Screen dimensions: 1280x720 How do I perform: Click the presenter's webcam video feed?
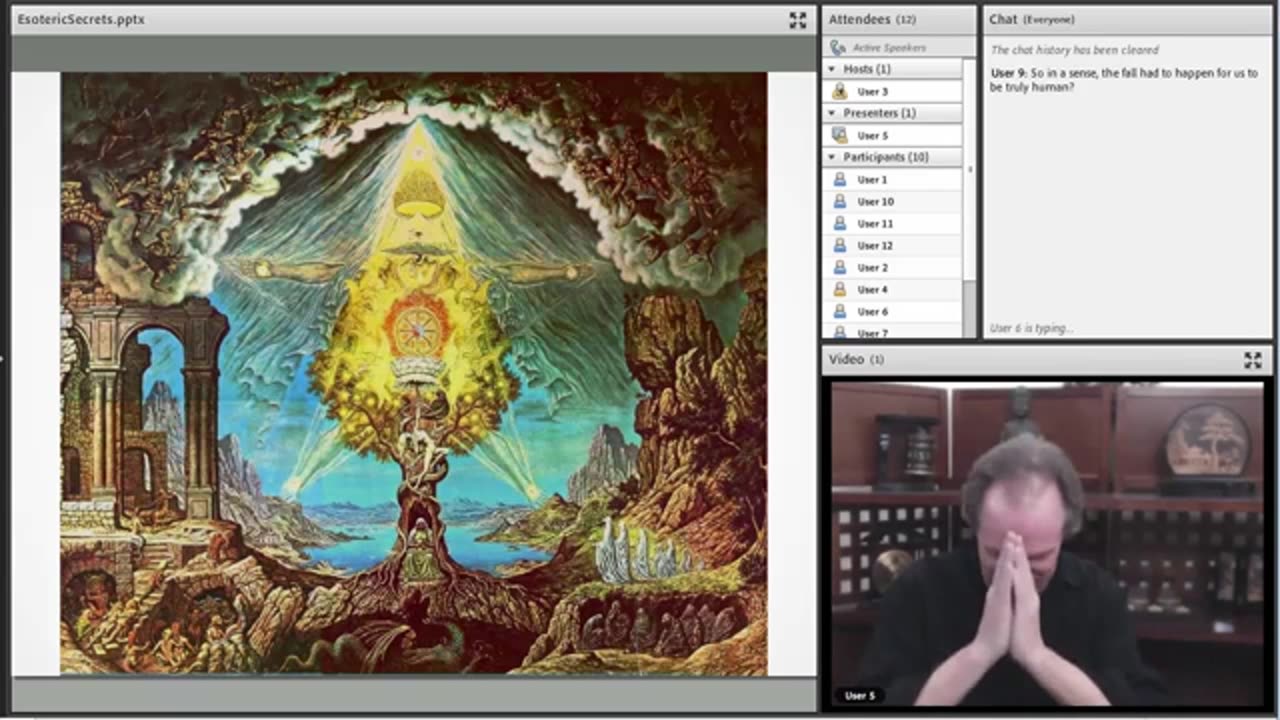[1047, 544]
